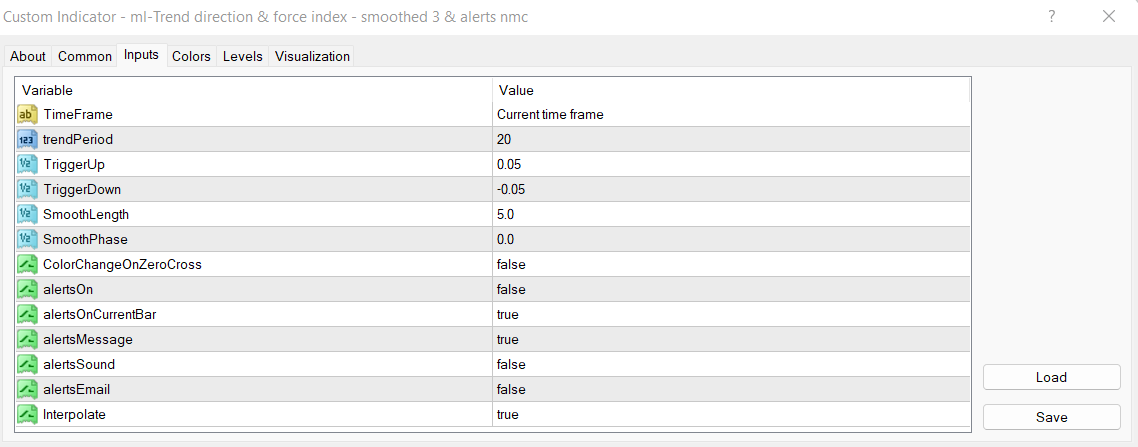Select the trendPeriod value 20 field
Viewport: 1138px width, 447px height.
[730, 140]
